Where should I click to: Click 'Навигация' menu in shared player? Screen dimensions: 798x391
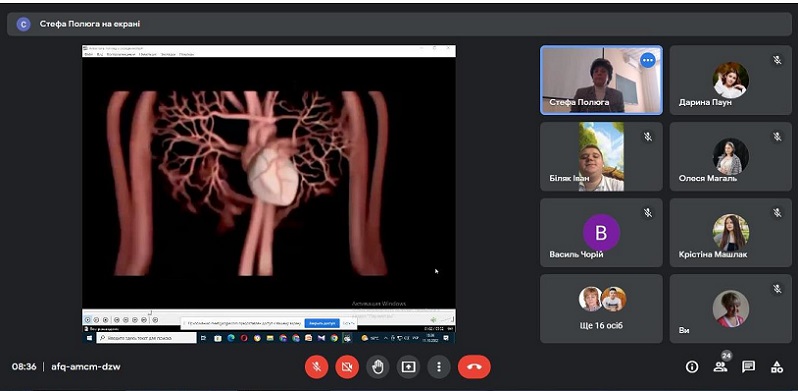point(148,54)
